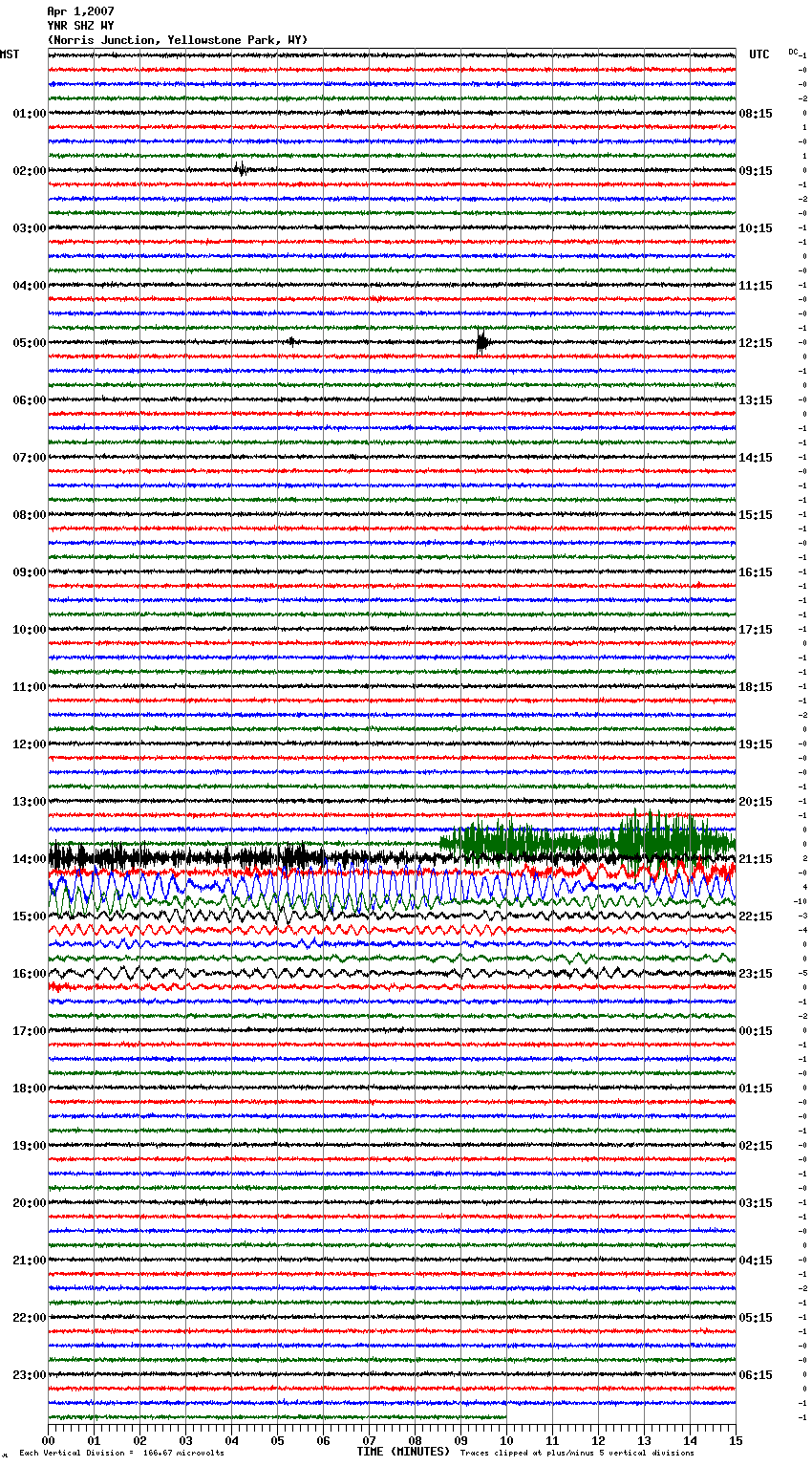
Task: Select the '14:00' MST time label
Action: [x=30, y=859]
